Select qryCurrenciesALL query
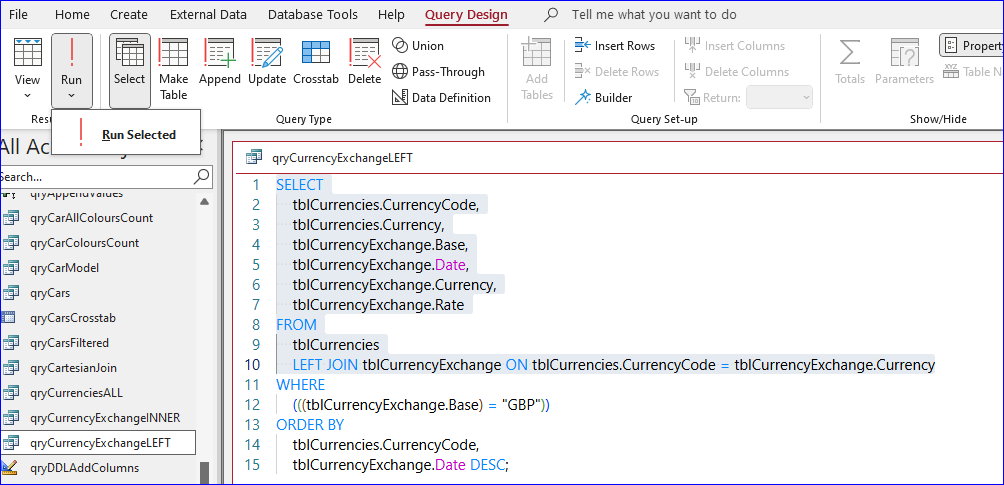1004x485 pixels. pos(76,393)
